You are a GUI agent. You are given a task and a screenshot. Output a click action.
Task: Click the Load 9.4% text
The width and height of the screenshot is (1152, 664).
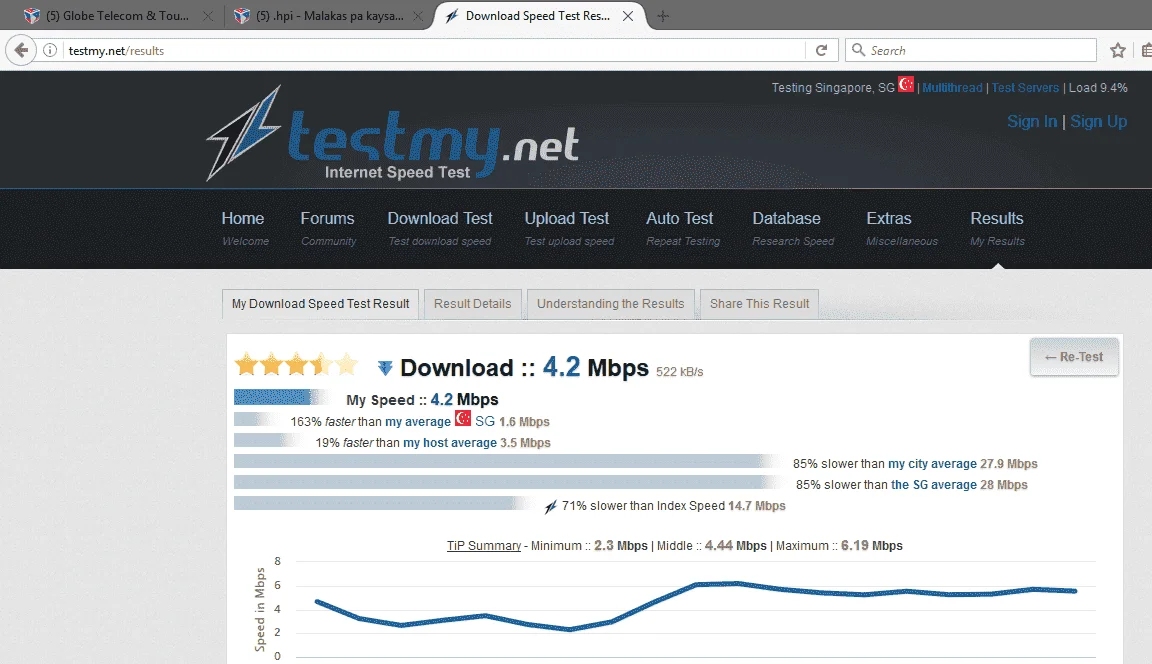1098,87
